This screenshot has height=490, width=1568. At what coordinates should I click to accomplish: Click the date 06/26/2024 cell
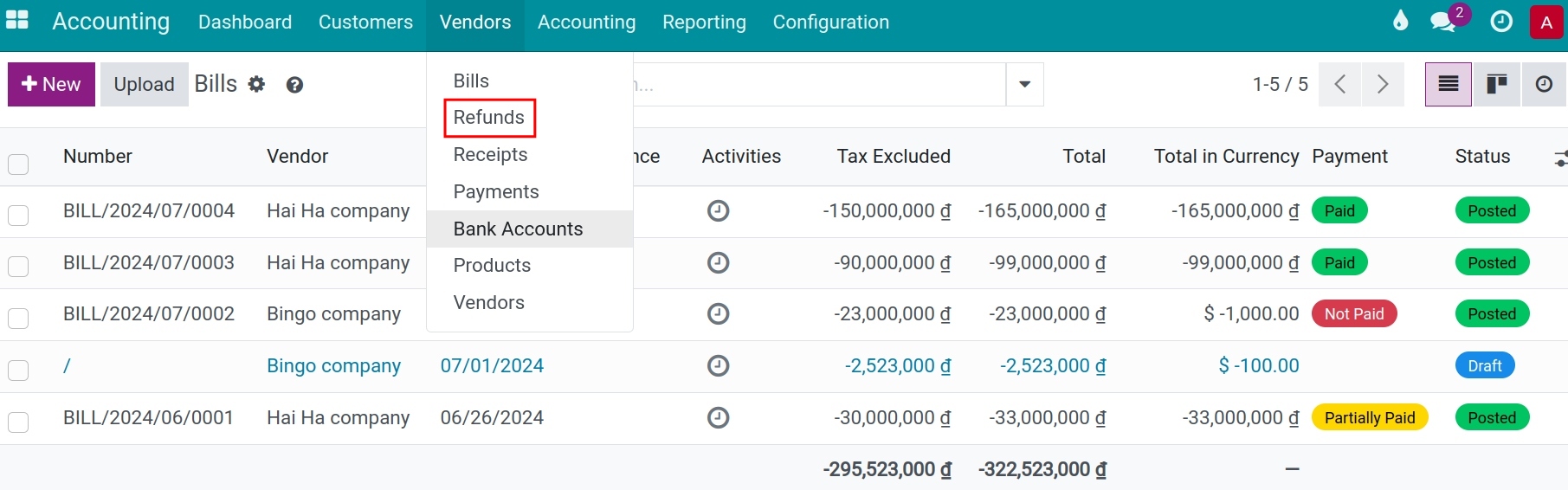[492, 417]
